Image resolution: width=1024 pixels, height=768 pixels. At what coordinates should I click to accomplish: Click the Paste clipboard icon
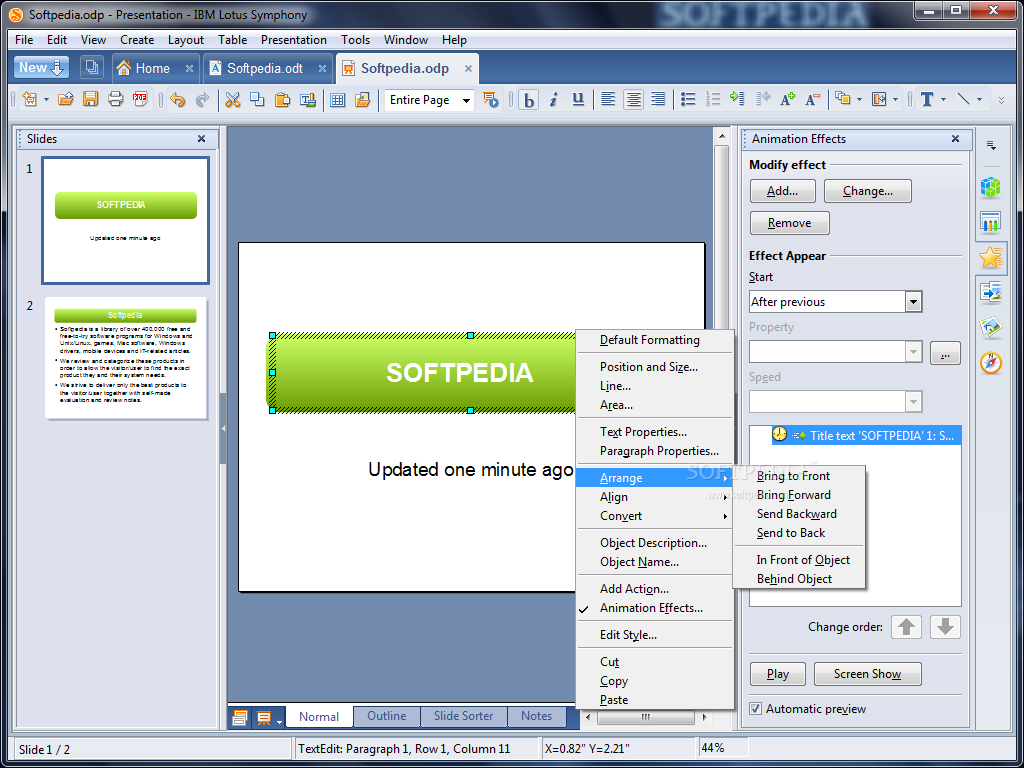click(x=282, y=99)
